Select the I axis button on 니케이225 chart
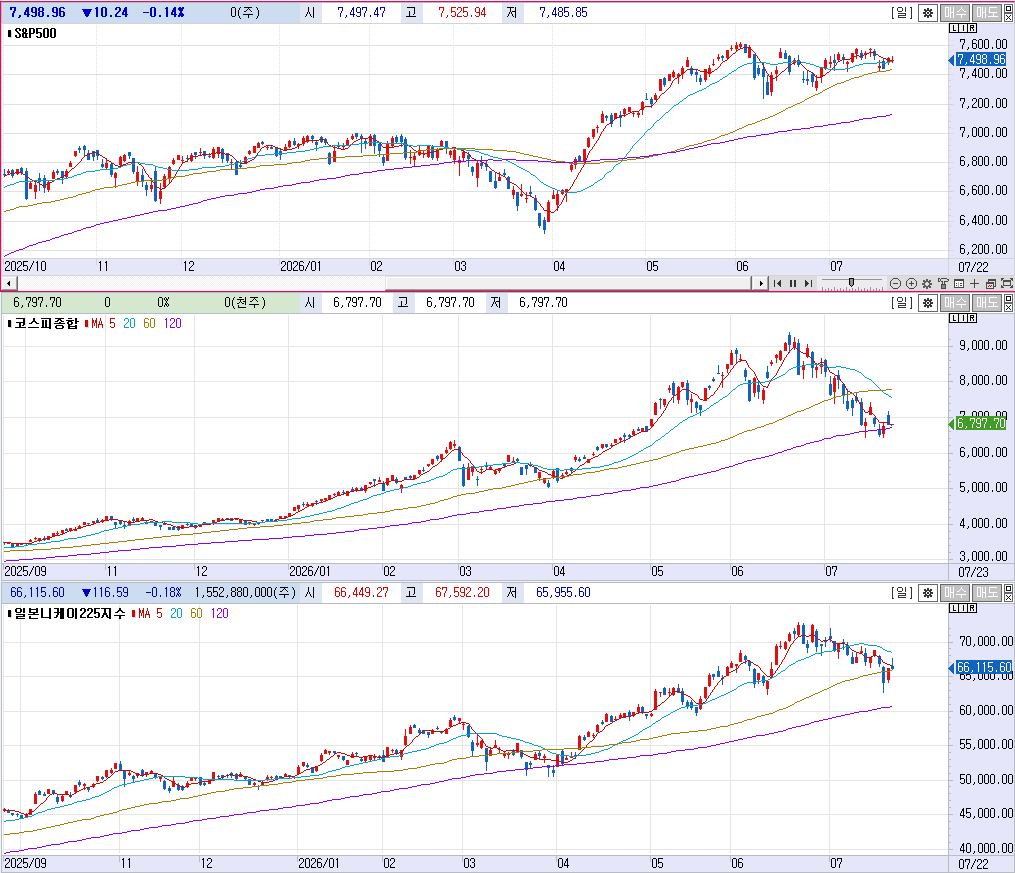This screenshot has height=873, width=1015. [x=963, y=608]
